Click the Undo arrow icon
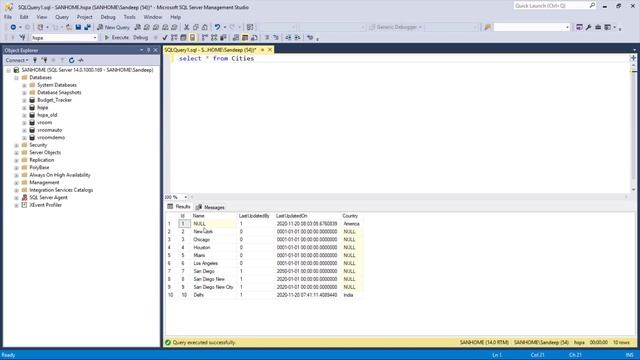Screen dimensions: 640x360 pyautogui.click(x=217, y=27)
